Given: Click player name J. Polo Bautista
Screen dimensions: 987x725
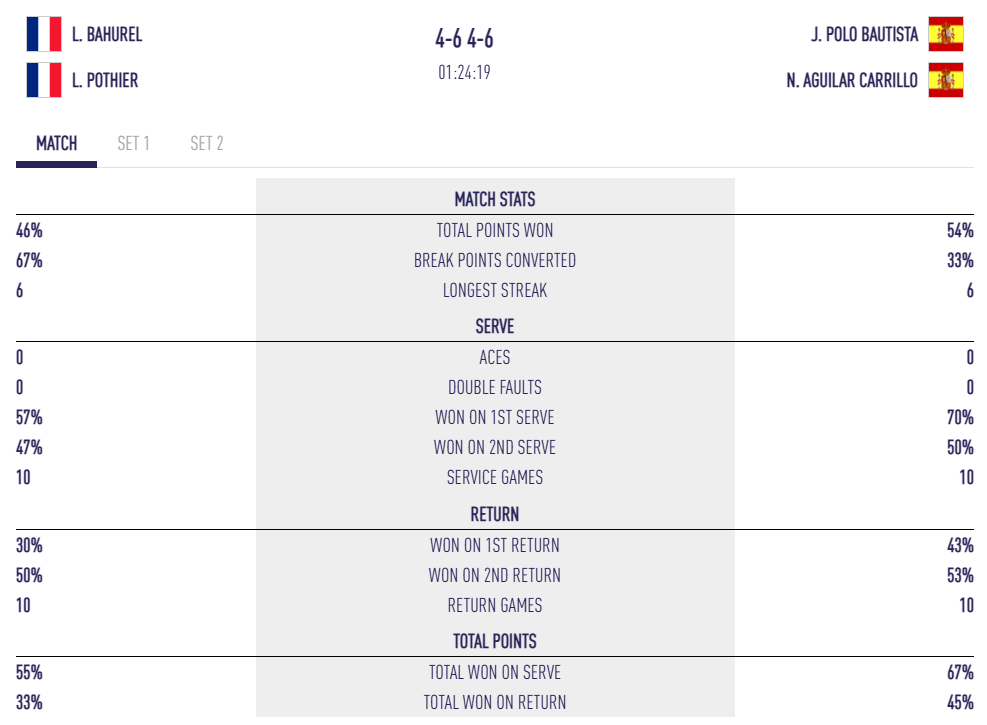Looking at the screenshot, I should (864, 34).
